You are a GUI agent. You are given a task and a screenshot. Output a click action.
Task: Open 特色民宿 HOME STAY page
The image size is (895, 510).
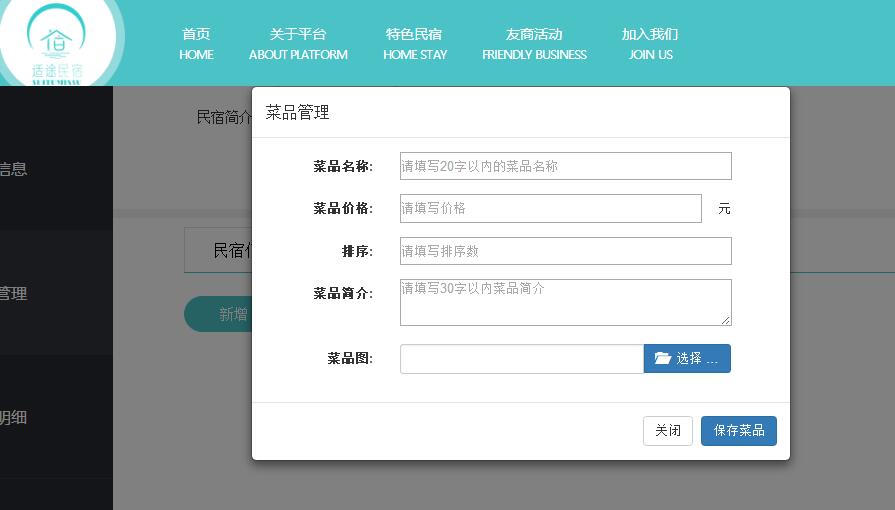point(415,44)
